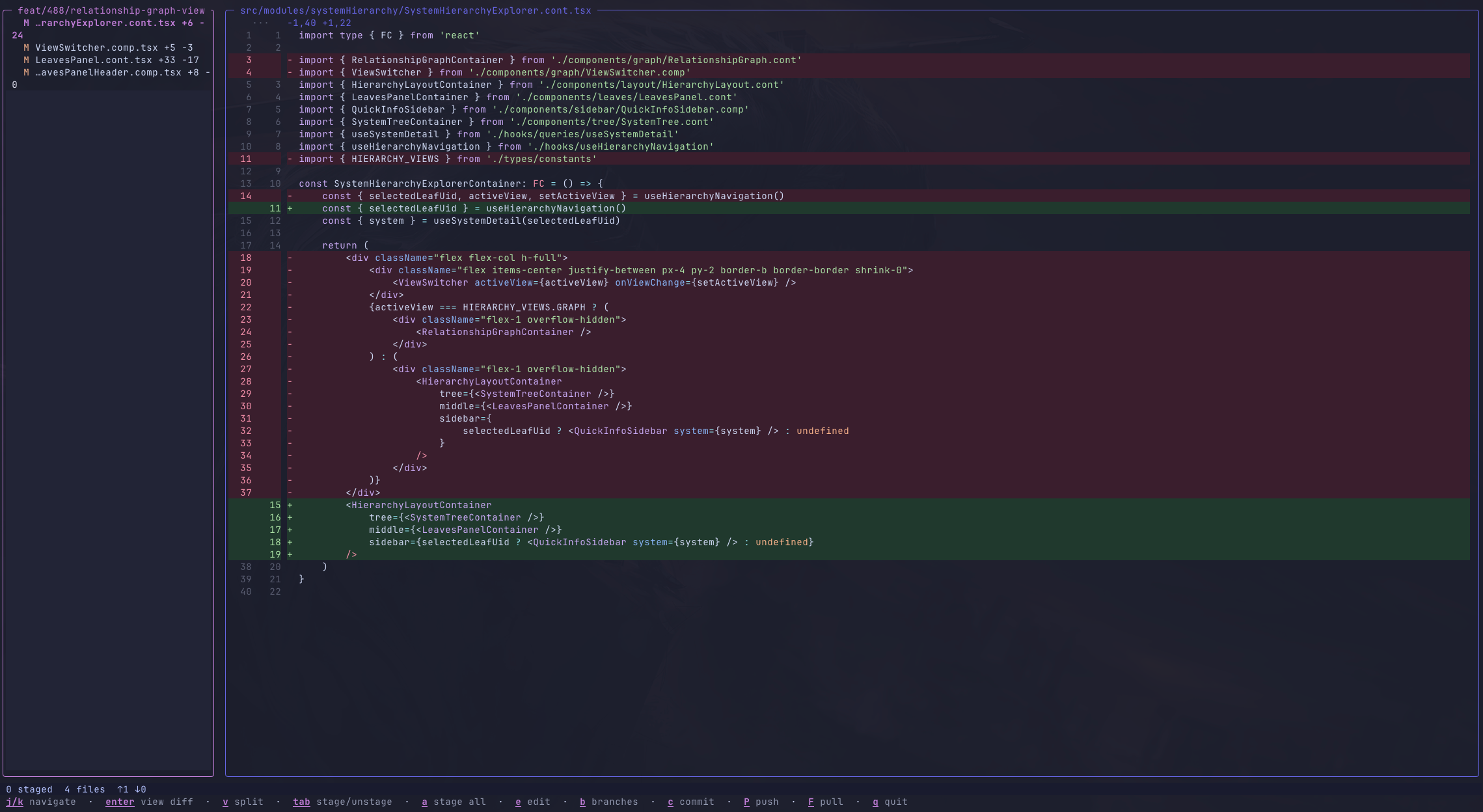Trigger commit via the c commit hint
Screen dimensions: 1483x812
[x=691, y=802]
